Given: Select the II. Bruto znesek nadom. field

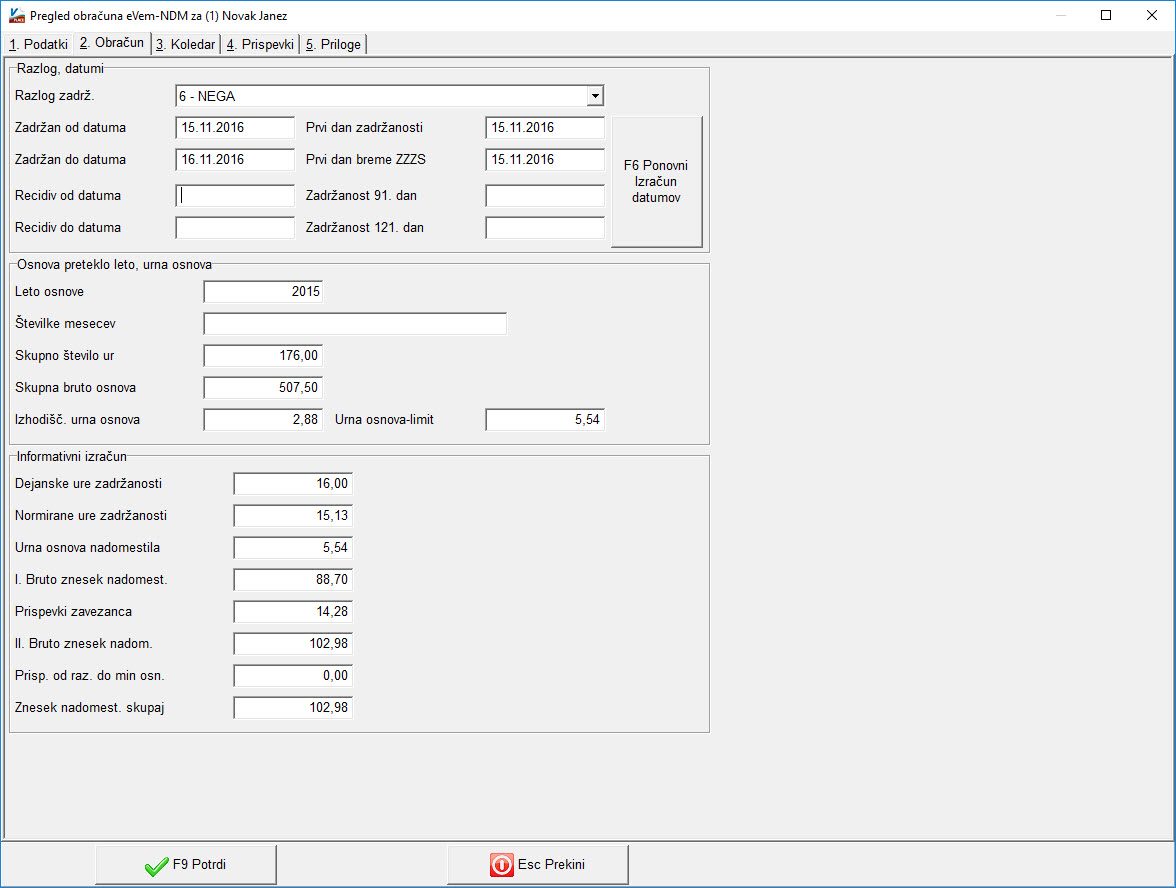Looking at the screenshot, I should (293, 644).
